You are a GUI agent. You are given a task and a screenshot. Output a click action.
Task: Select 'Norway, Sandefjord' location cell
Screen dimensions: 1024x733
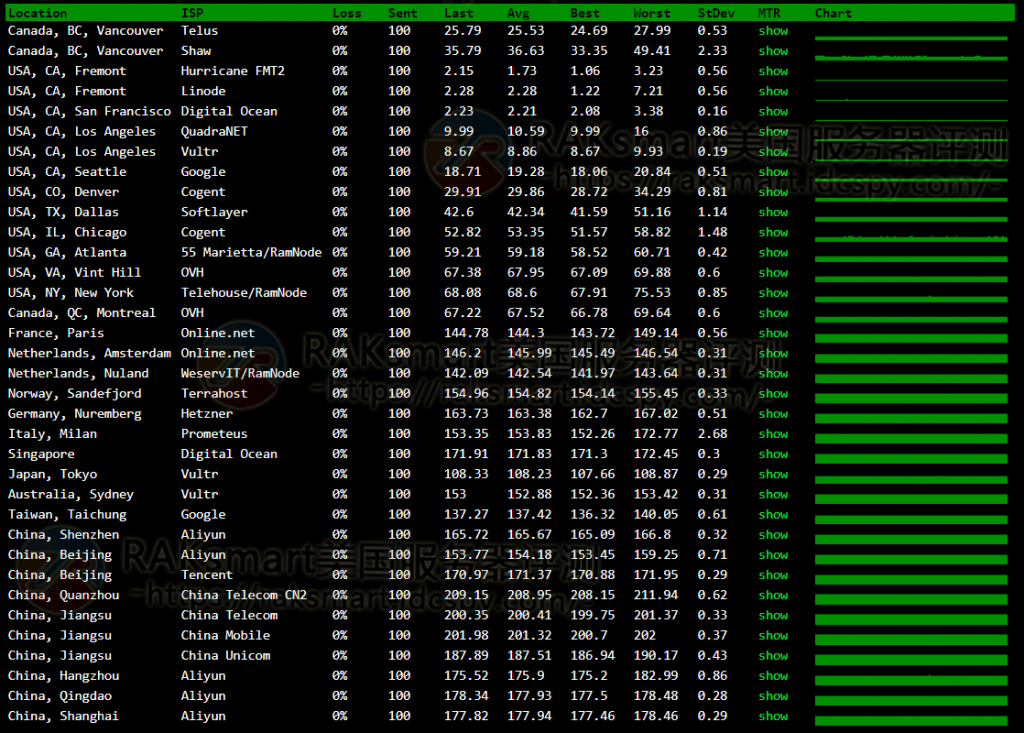pyautogui.click(x=74, y=394)
